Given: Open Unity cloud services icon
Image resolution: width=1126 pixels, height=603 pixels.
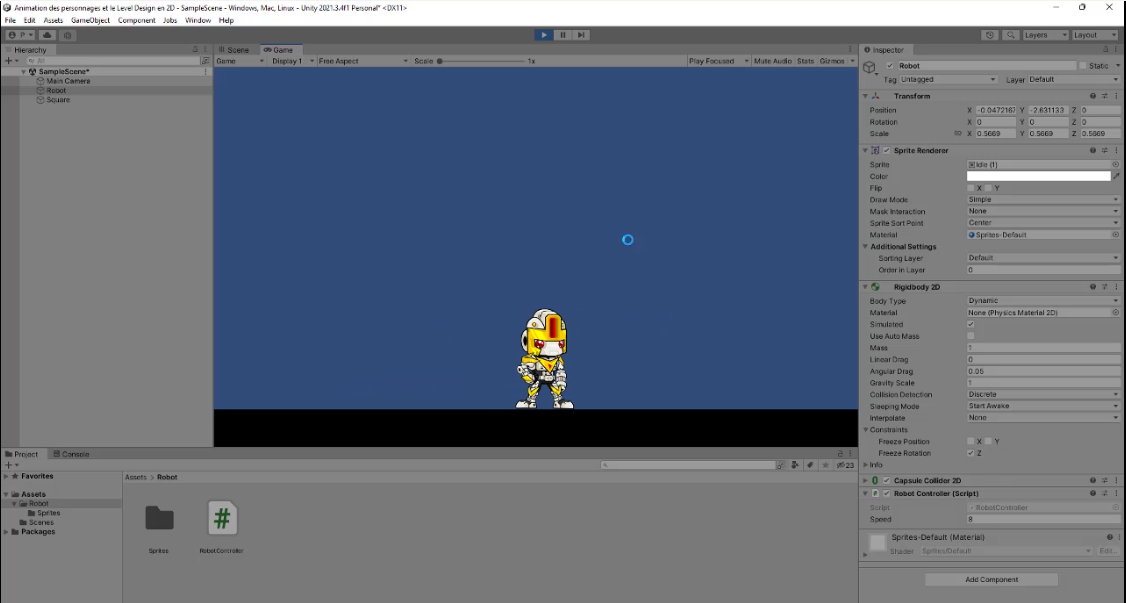Looking at the screenshot, I should (x=48, y=35).
